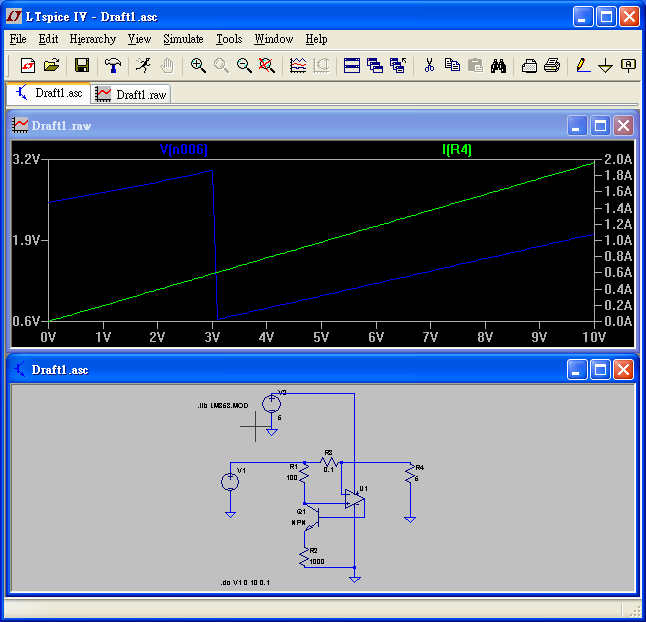Minimize the Draft1.raw plot window
This screenshot has width=646, height=622.
tap(577, 126)
